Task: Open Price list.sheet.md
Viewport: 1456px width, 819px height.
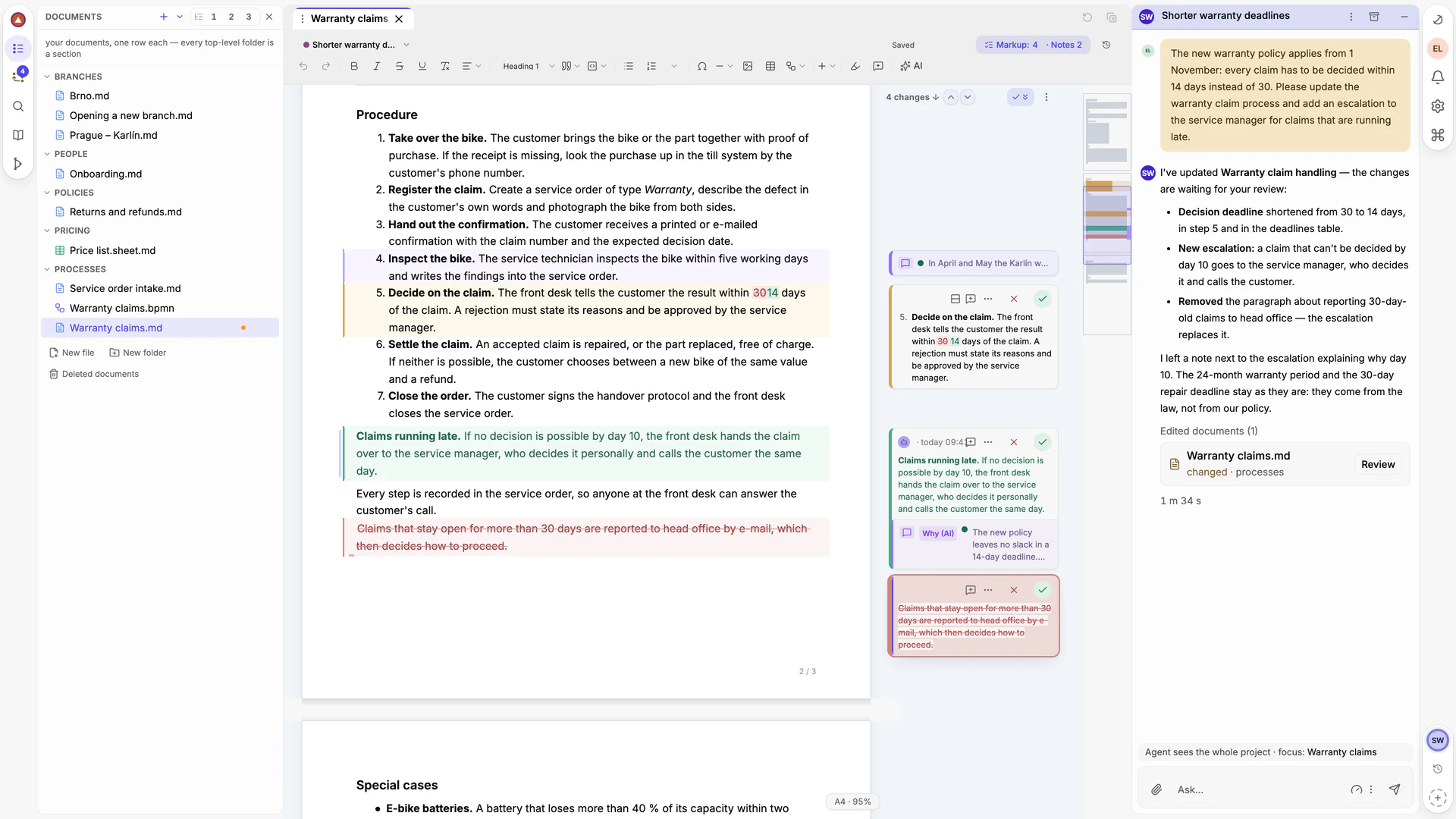Action: 112,250
